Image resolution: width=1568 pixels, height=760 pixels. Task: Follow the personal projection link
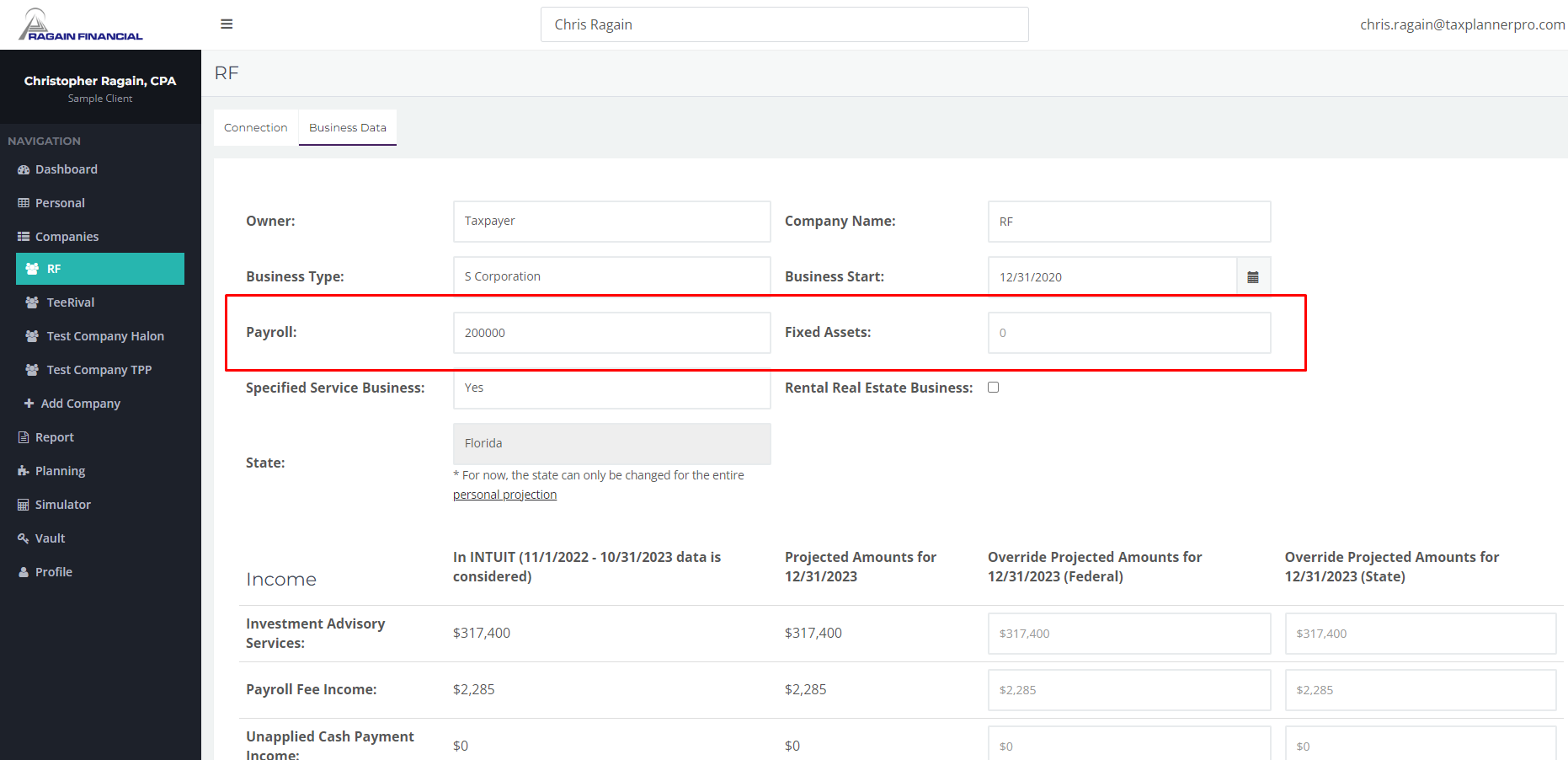click(x=504, y=495)
